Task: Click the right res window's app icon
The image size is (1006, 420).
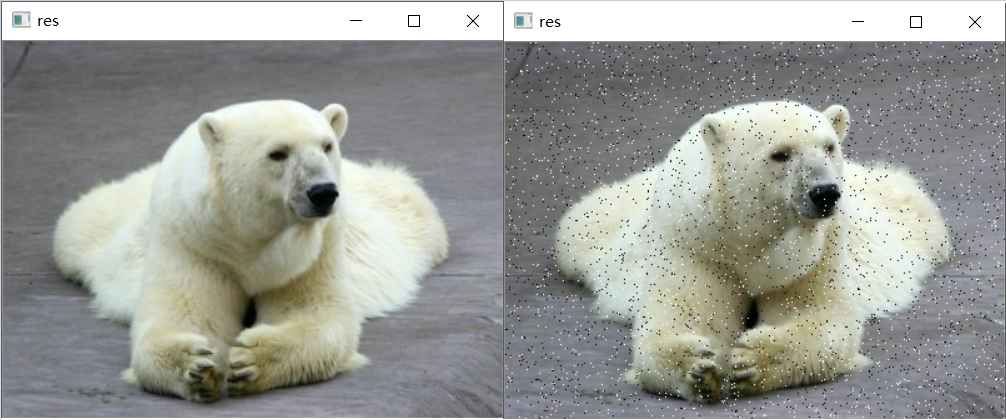Action: pos(524,21)
